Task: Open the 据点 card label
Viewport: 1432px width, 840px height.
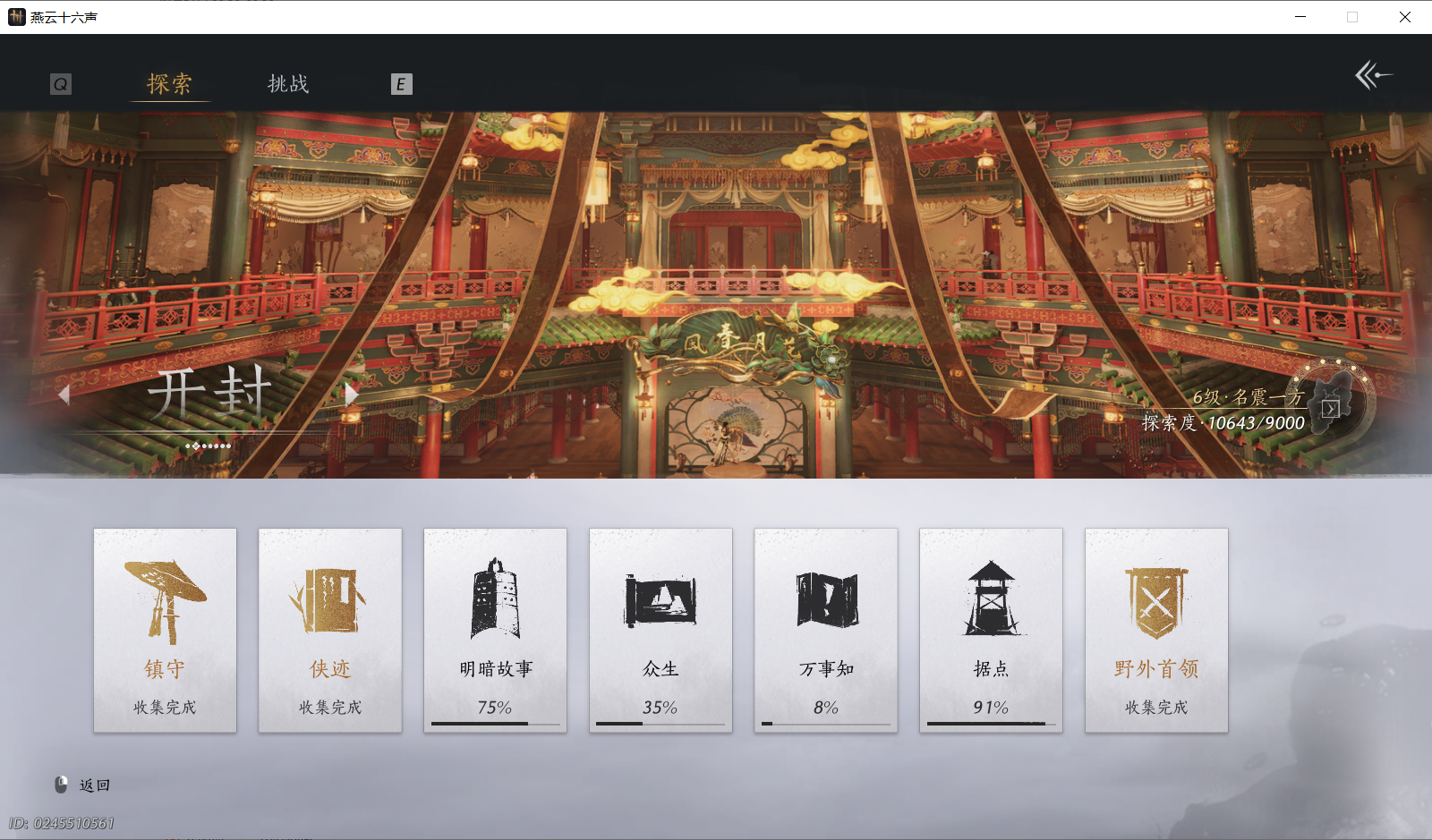Action: click(x=991, y=669)
